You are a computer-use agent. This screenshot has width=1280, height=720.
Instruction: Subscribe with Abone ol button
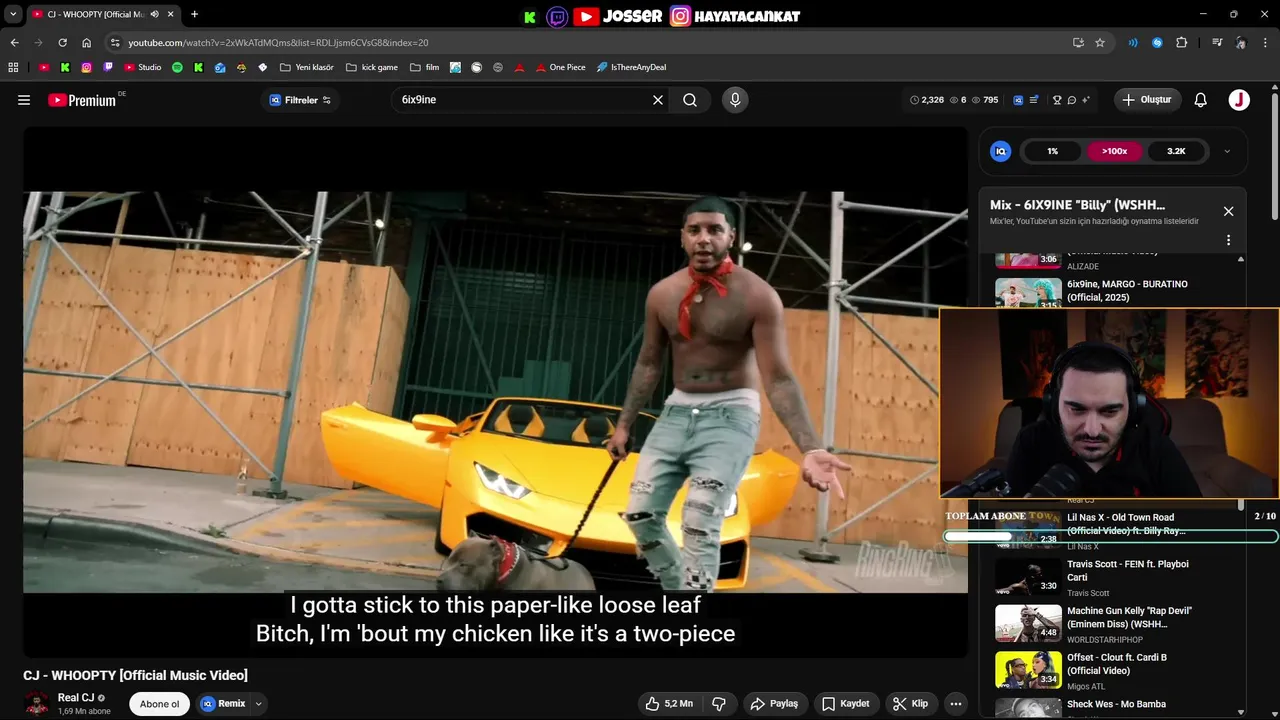coord(159,704)
